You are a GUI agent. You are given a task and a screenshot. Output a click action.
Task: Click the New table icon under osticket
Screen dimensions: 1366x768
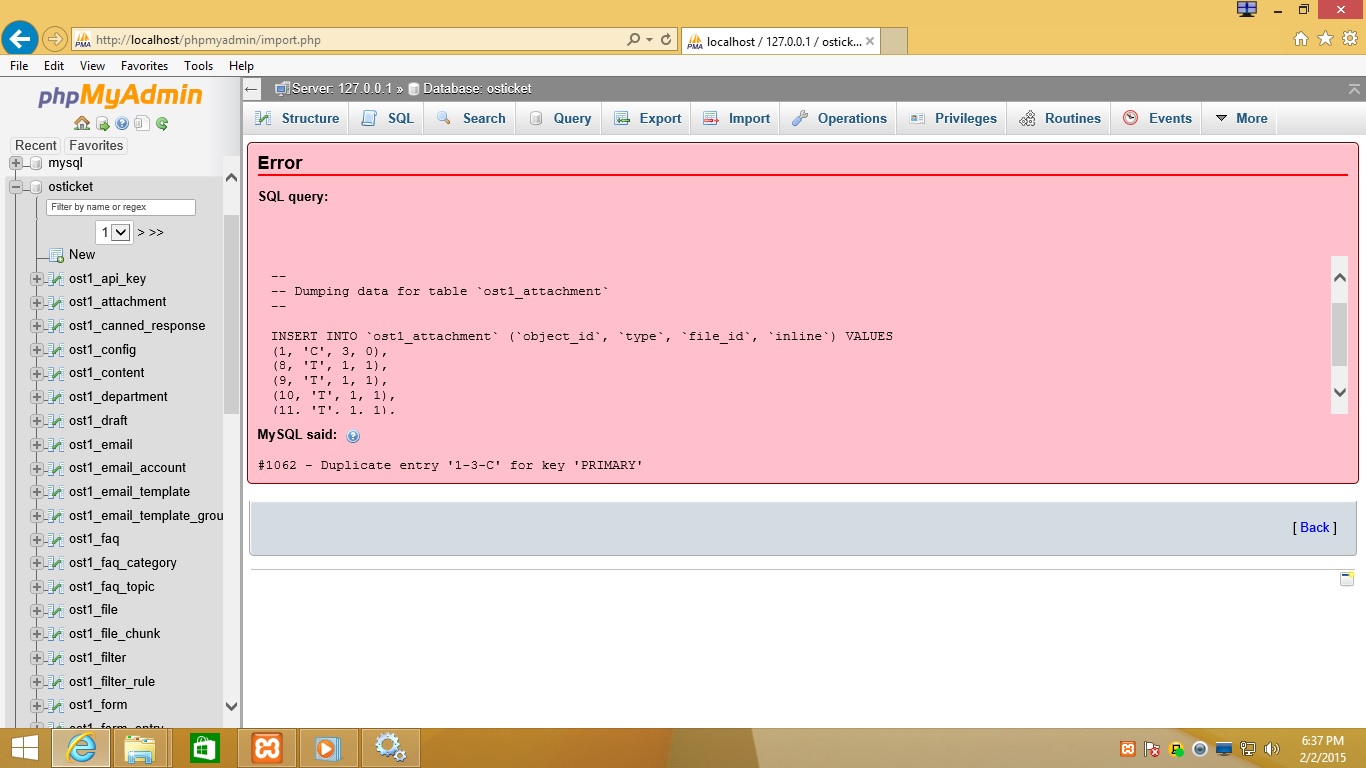(x=57, y=255)
